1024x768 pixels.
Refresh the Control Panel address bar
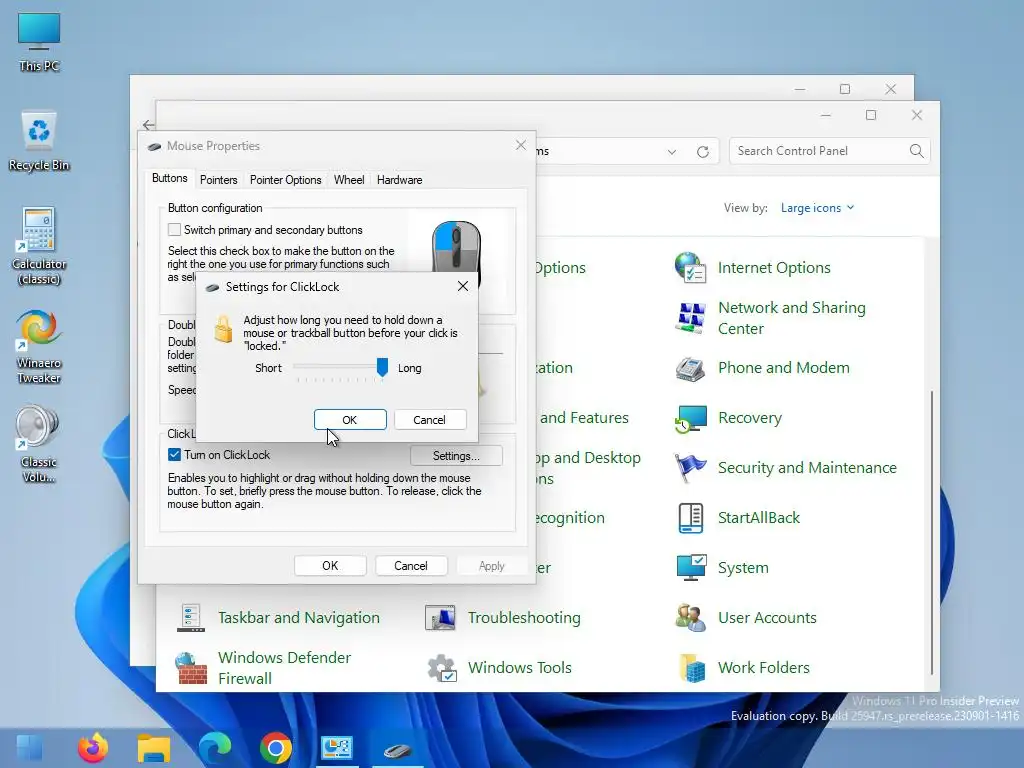[x=703, y=152]
